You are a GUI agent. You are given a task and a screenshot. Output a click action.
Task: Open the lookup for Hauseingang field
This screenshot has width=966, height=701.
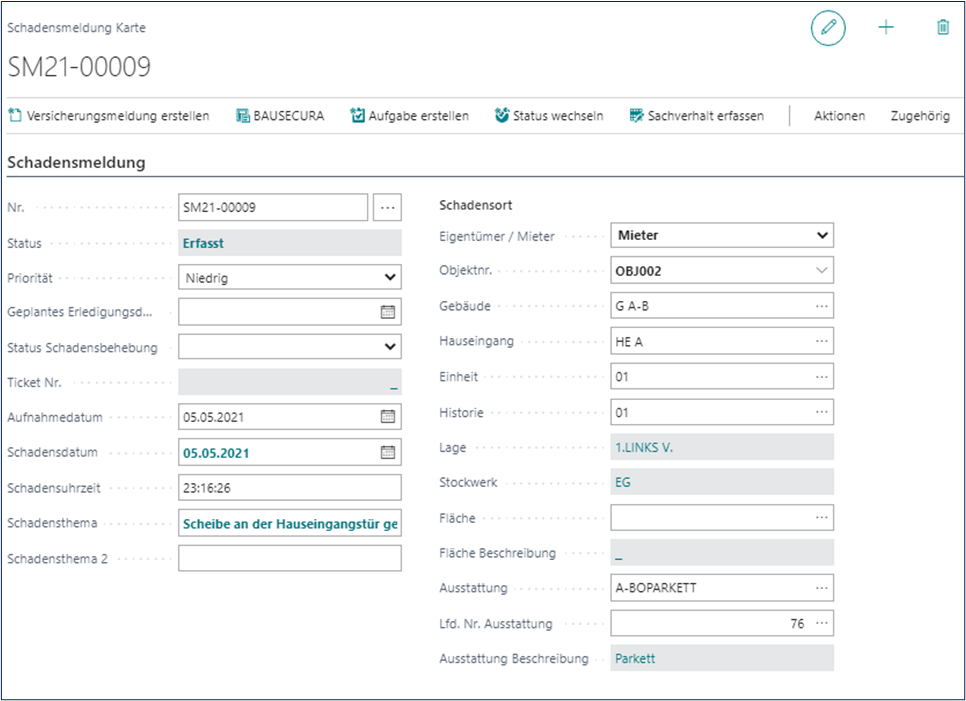tap(821, 341)
